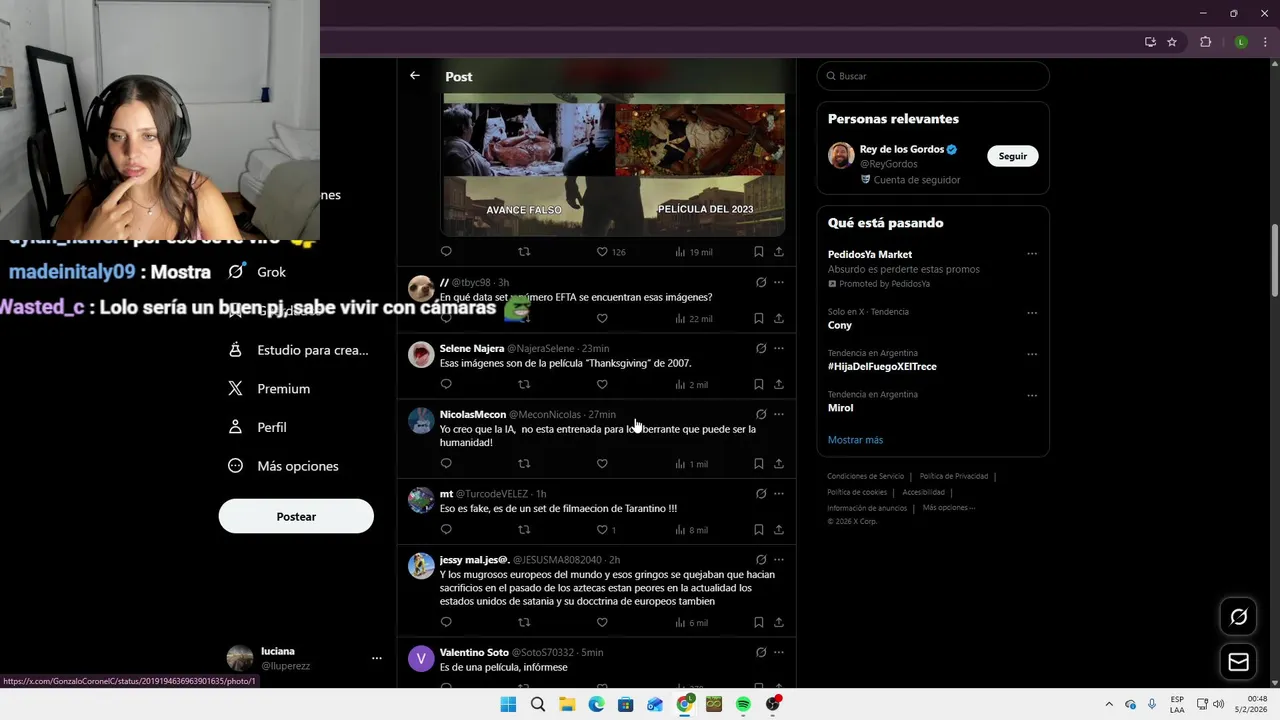This screenshot has height=720, width=1280.
Task: Repost jessy mal.jes@.'s reply
Action: (524, 622)
